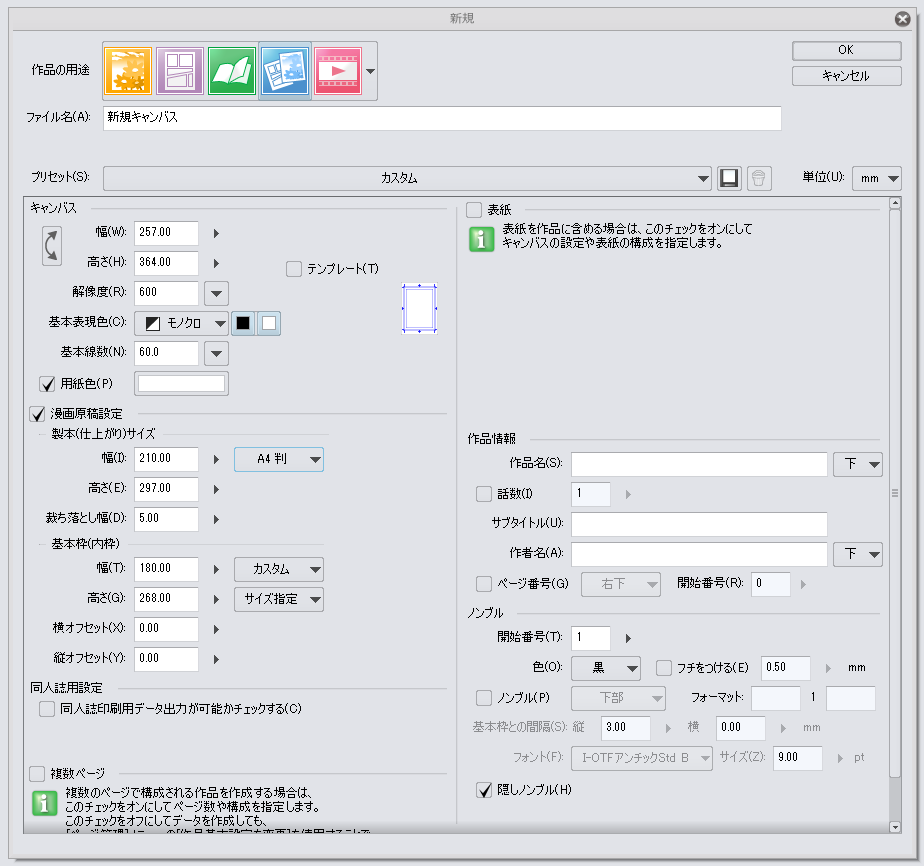Screen dimensions: 924x866
Task: Enable the 話数 checkbox
Action: pos(484,494)
